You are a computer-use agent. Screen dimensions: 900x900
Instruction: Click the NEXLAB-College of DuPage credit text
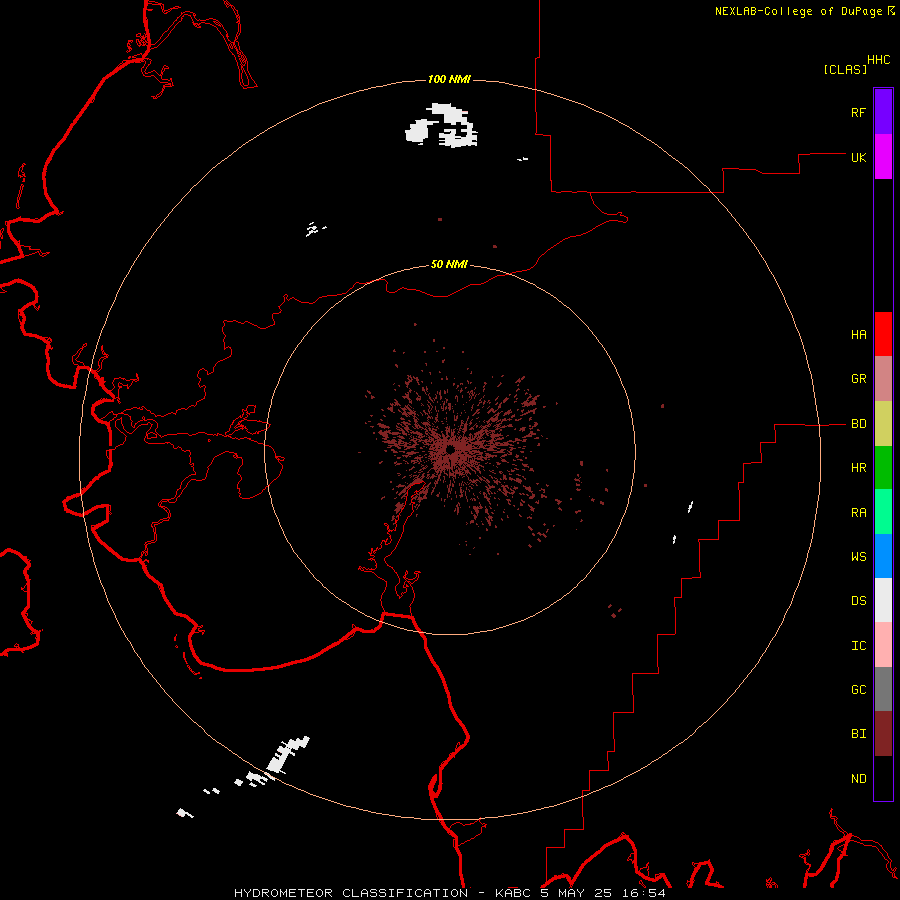(x=800, y=11)
